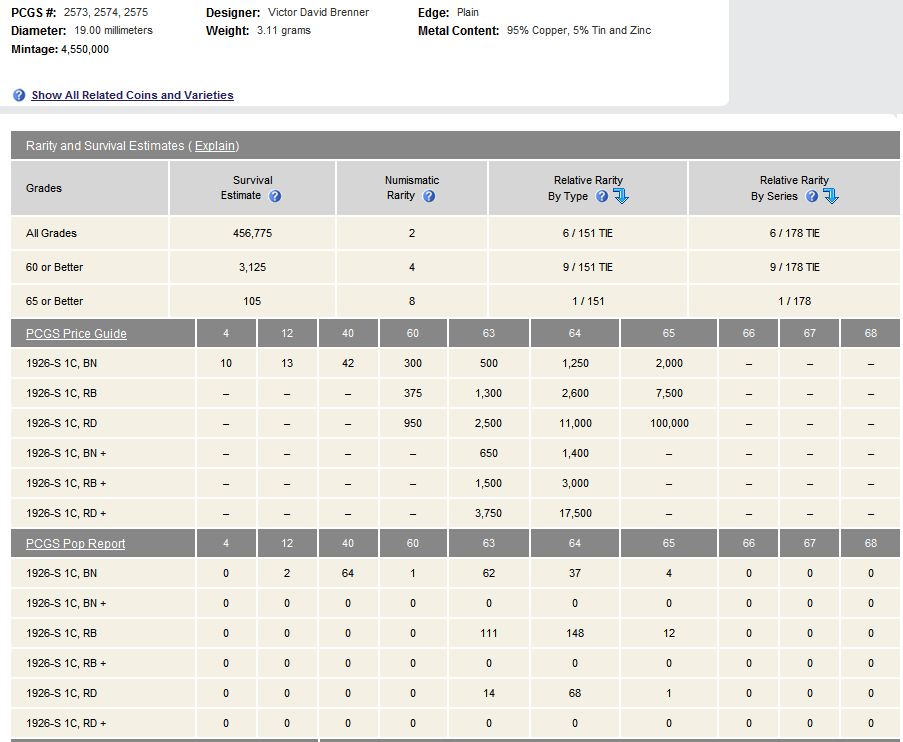The width and height of the screenshot is (903, 742).
Task: Click the 100,000 price for RD grade 65
Action: click(669, 423)
